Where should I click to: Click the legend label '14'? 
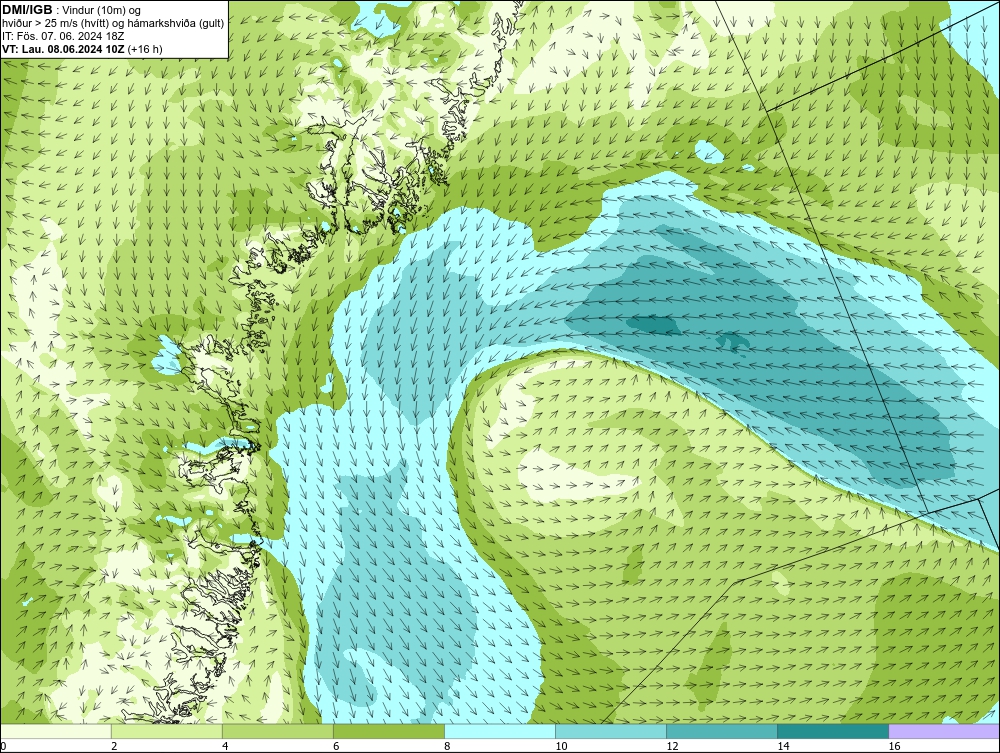click(x=783, y=747)
